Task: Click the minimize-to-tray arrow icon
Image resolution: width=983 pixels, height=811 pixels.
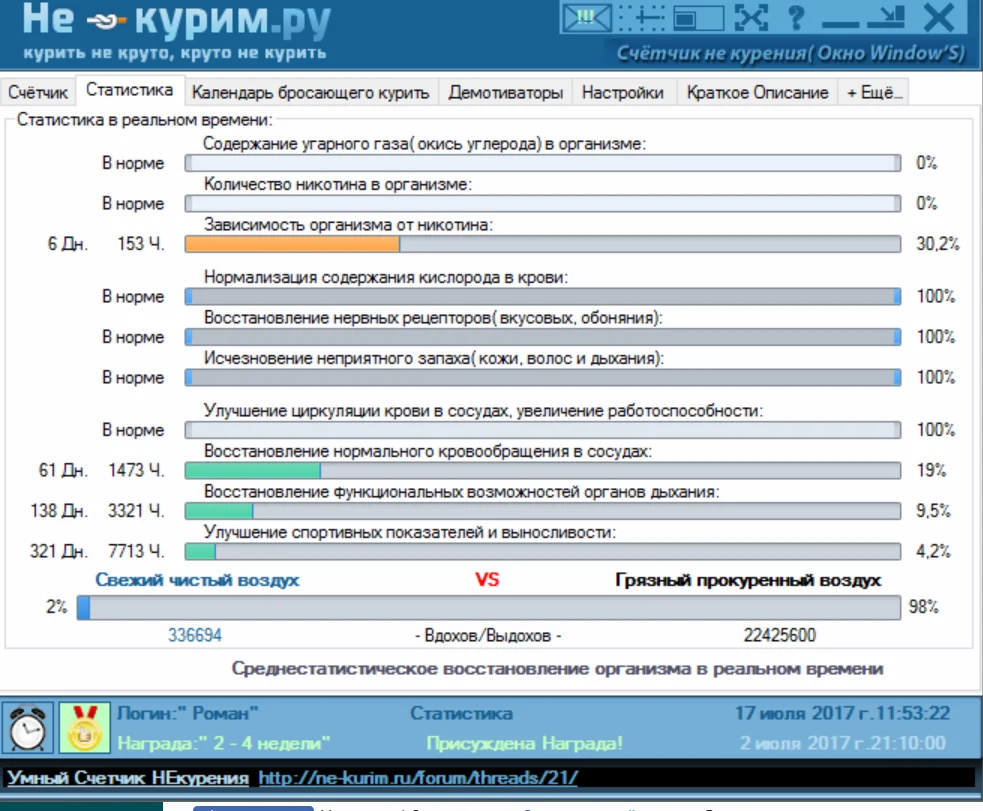Action: (885, 17)
